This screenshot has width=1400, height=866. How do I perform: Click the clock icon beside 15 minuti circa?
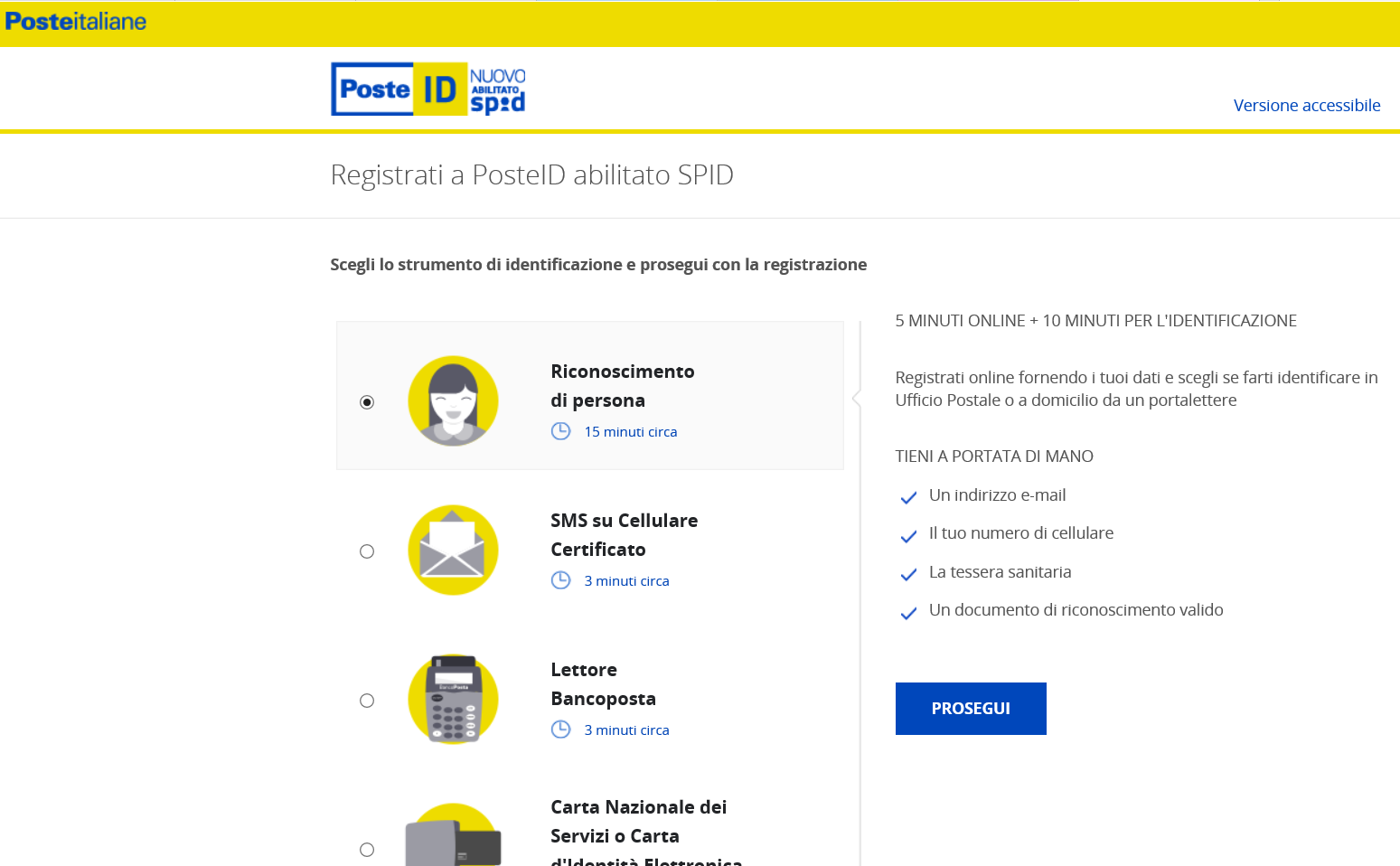(x=561, y=431)
